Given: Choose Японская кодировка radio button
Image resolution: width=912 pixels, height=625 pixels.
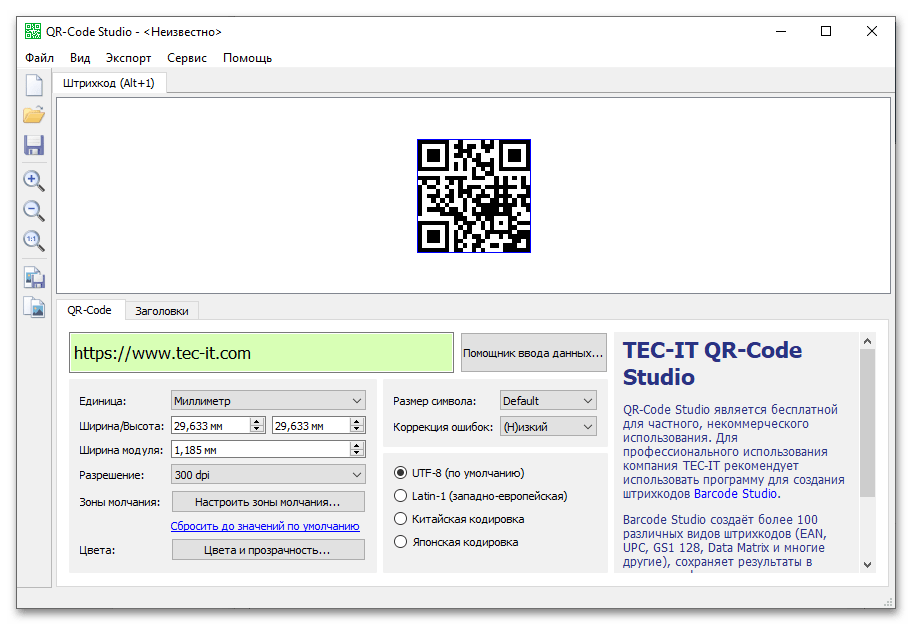Looking at the screenshot, I should (401, 542).
